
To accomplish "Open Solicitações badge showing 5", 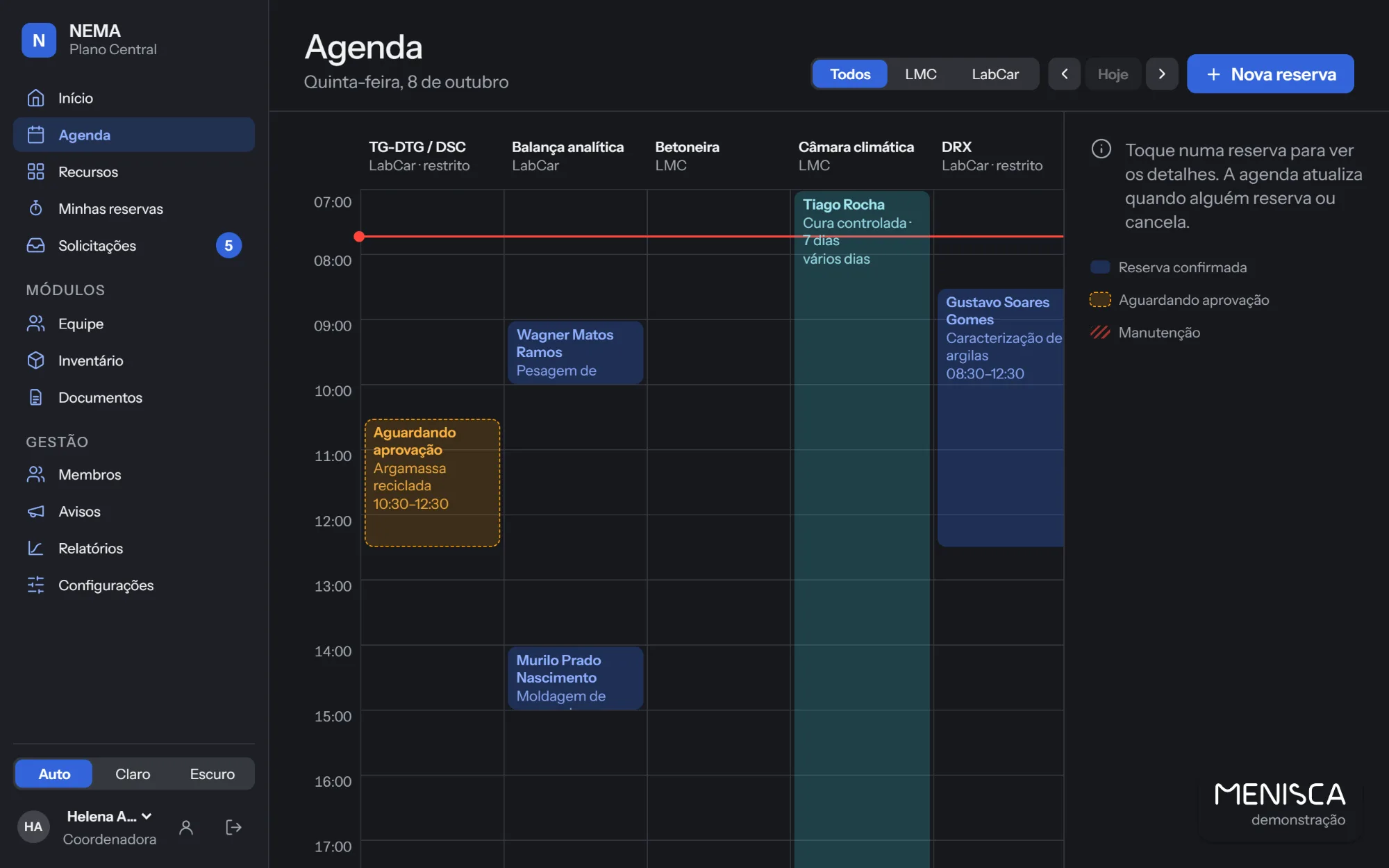I will pos(228,245).
